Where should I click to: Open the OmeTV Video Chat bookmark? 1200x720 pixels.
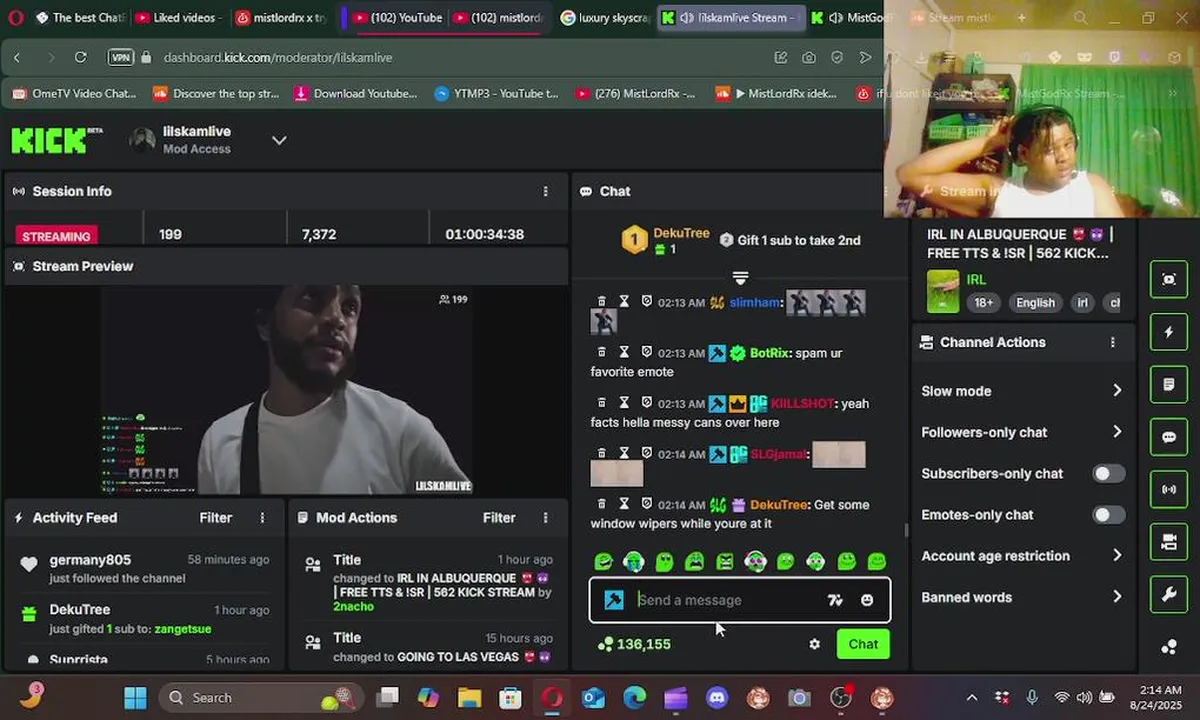74,94
